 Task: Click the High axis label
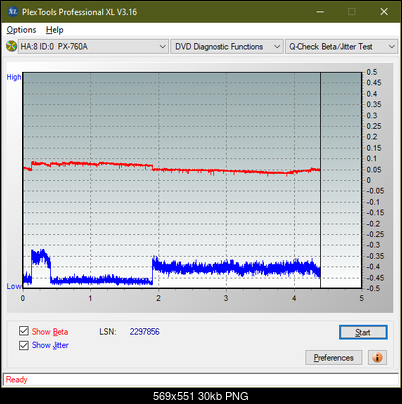pos(14,77)
